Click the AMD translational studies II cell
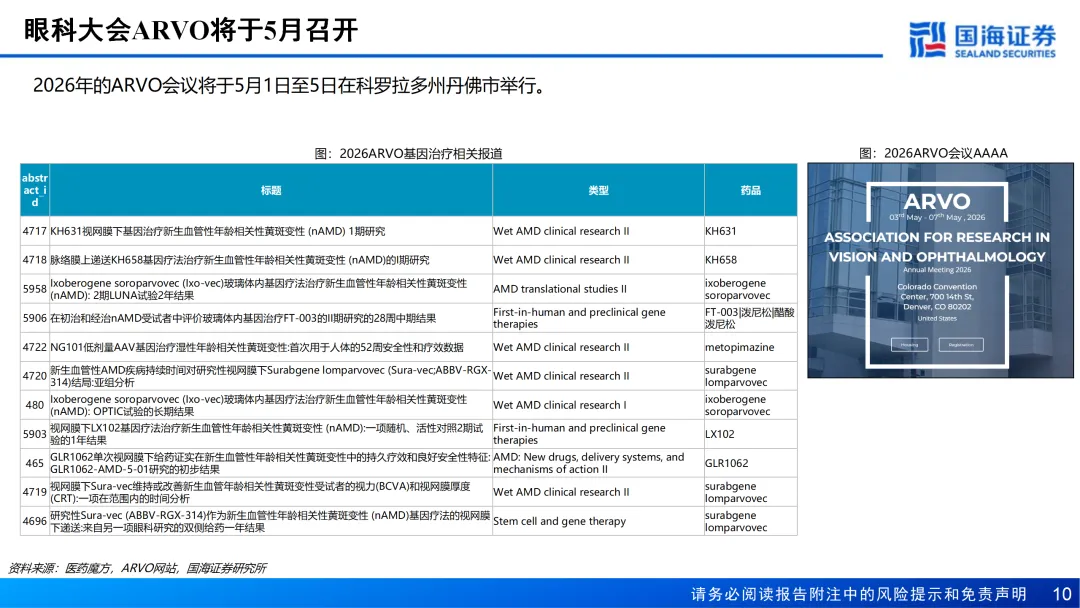Viewport: 1080px width, 608px height. click(598, 289)
